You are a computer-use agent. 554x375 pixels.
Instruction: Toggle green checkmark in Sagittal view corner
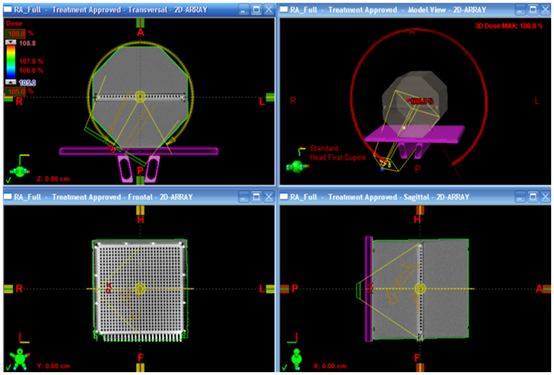pyautogui.click(x=284, y=368)
